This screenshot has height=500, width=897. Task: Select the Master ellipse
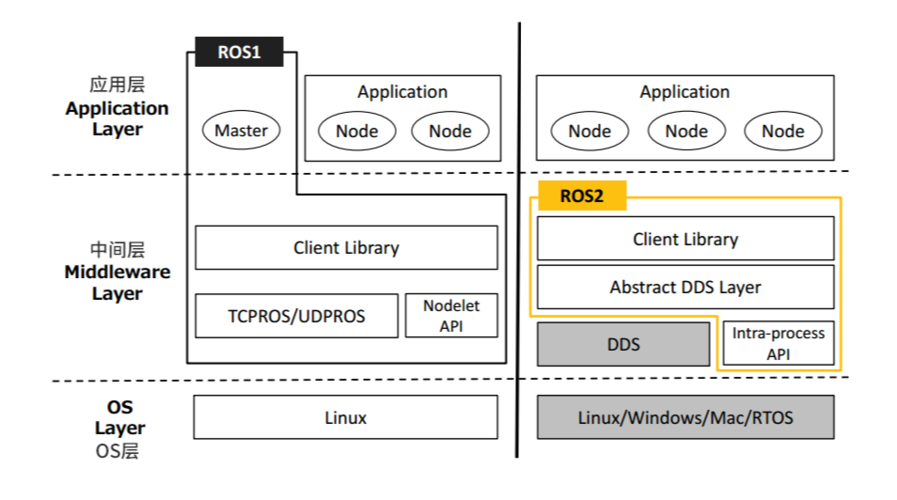click(x=241, y=130)
